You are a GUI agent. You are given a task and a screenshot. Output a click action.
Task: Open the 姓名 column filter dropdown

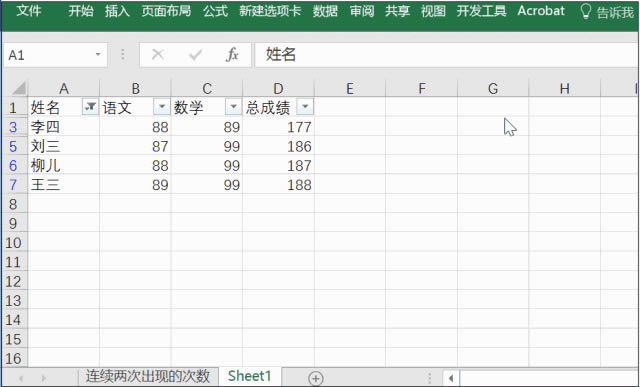(x=90, y=107)
